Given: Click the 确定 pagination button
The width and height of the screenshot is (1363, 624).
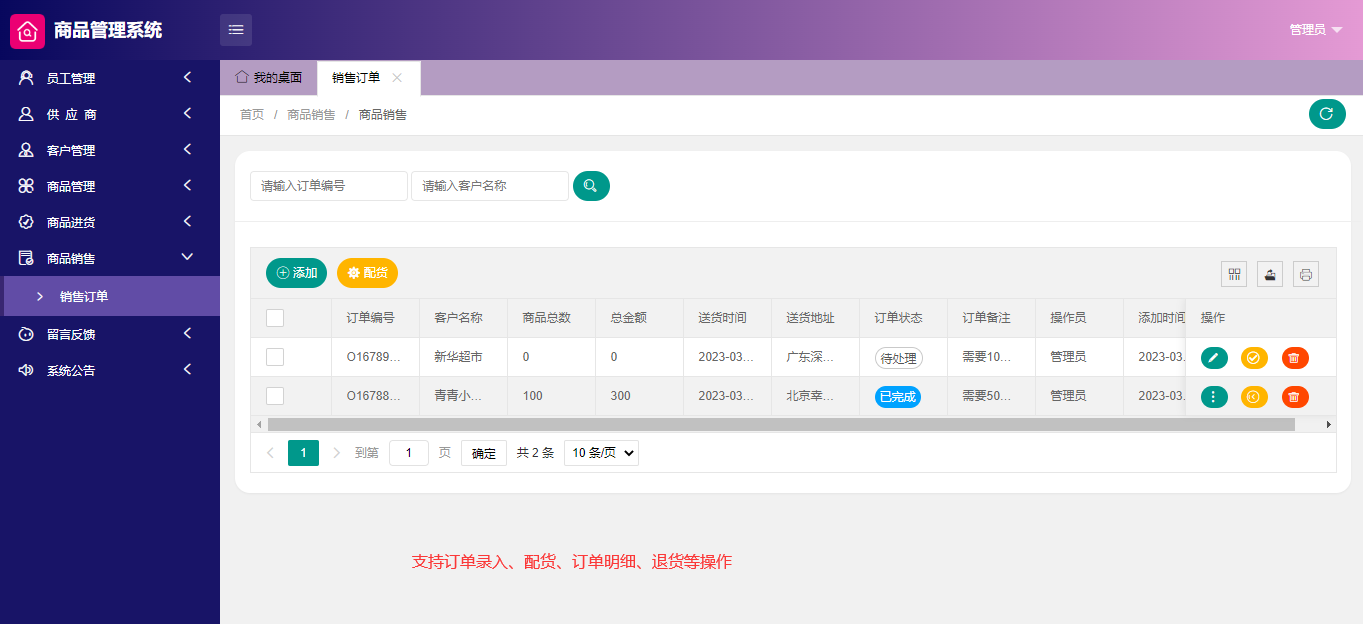Looking at the screenshot, I should coord(484,453).
